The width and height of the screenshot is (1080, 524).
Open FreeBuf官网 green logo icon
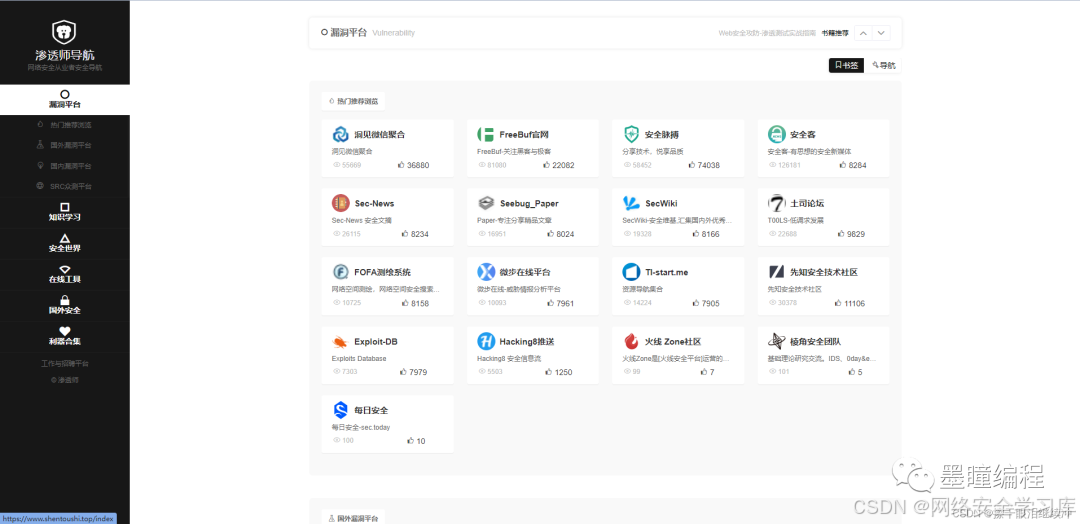486,134
